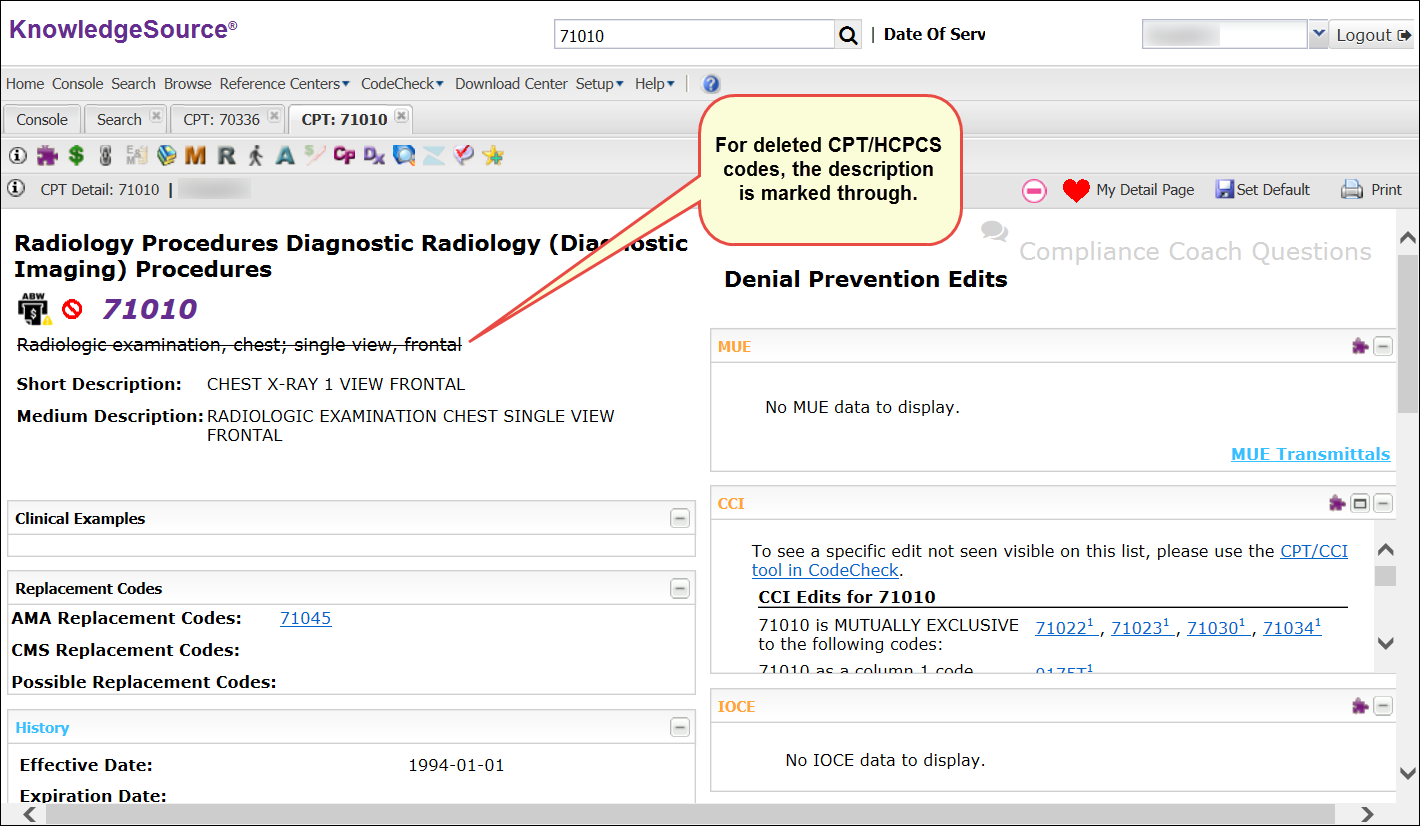Screen dimensions: 1420x826
Task: Expand the CodeCheck menu
Action: point(402,84)
